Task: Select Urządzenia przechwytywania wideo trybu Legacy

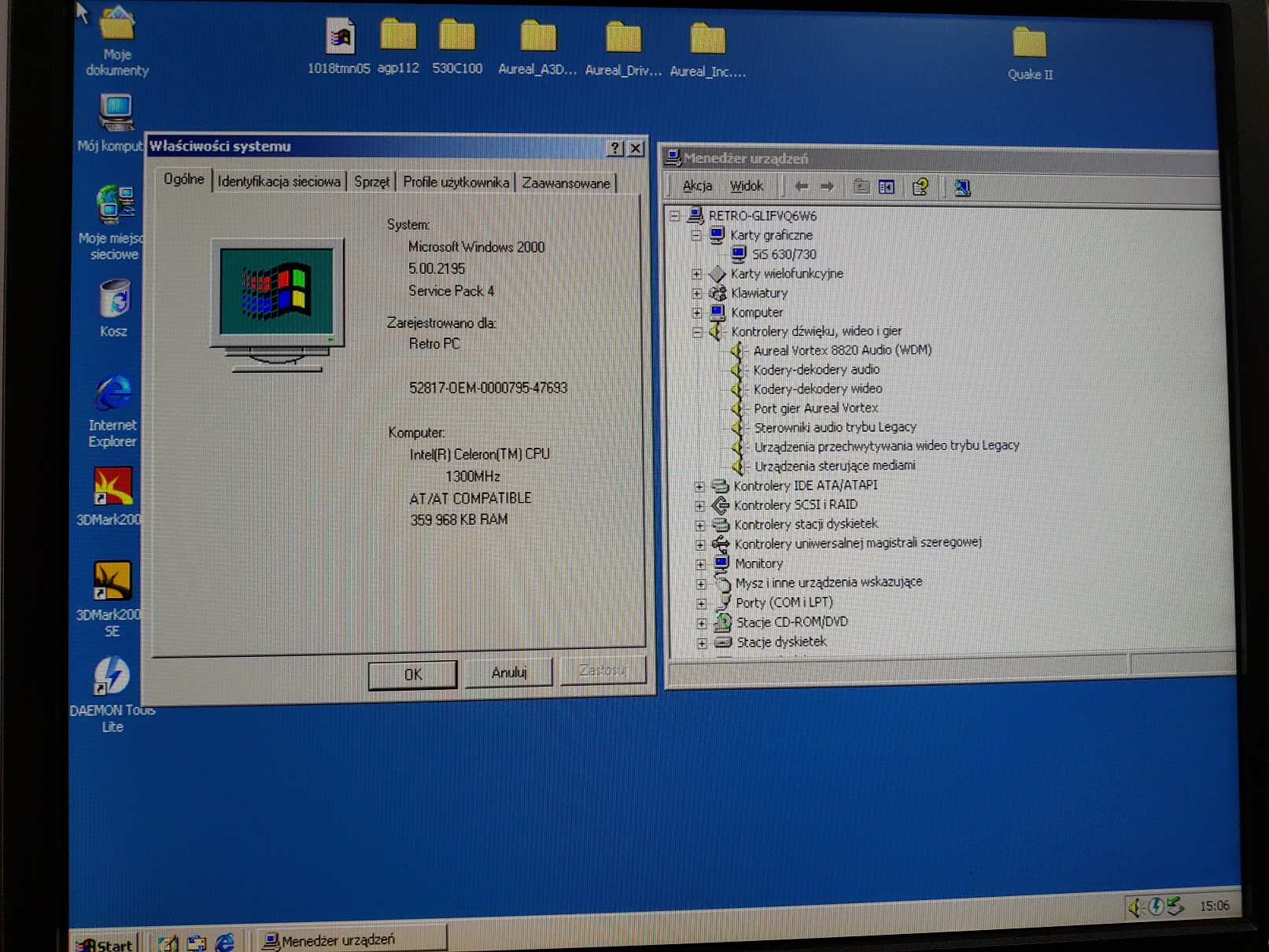Action: [887, 446]
